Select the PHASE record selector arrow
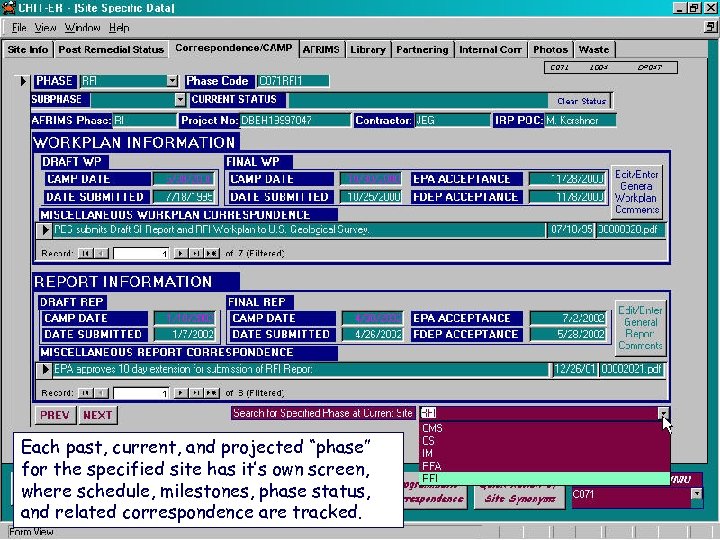This screenshot has height=540, width=720. coord(23,81)
